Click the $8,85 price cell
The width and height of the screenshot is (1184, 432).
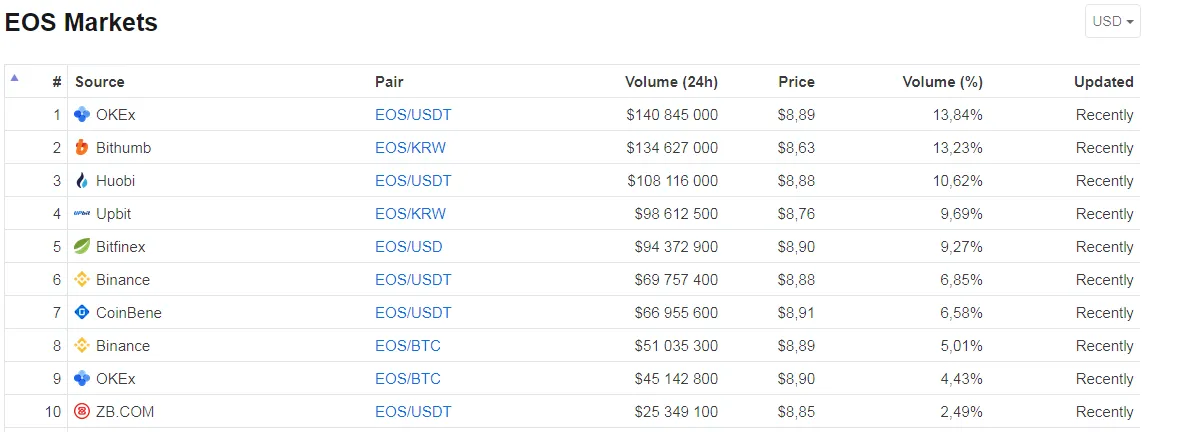pyautogui.click(x=797, y=412)
